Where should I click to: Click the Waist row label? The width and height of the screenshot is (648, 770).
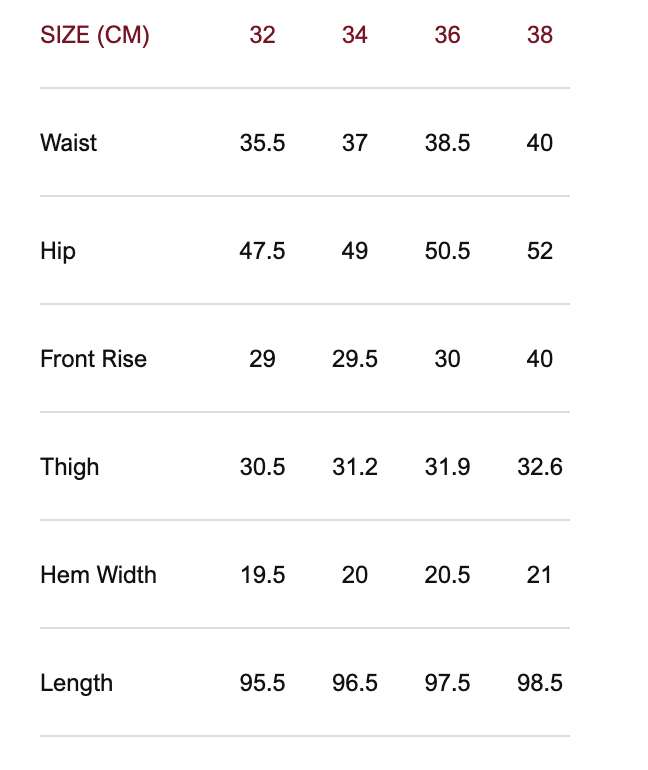[69, 143]
